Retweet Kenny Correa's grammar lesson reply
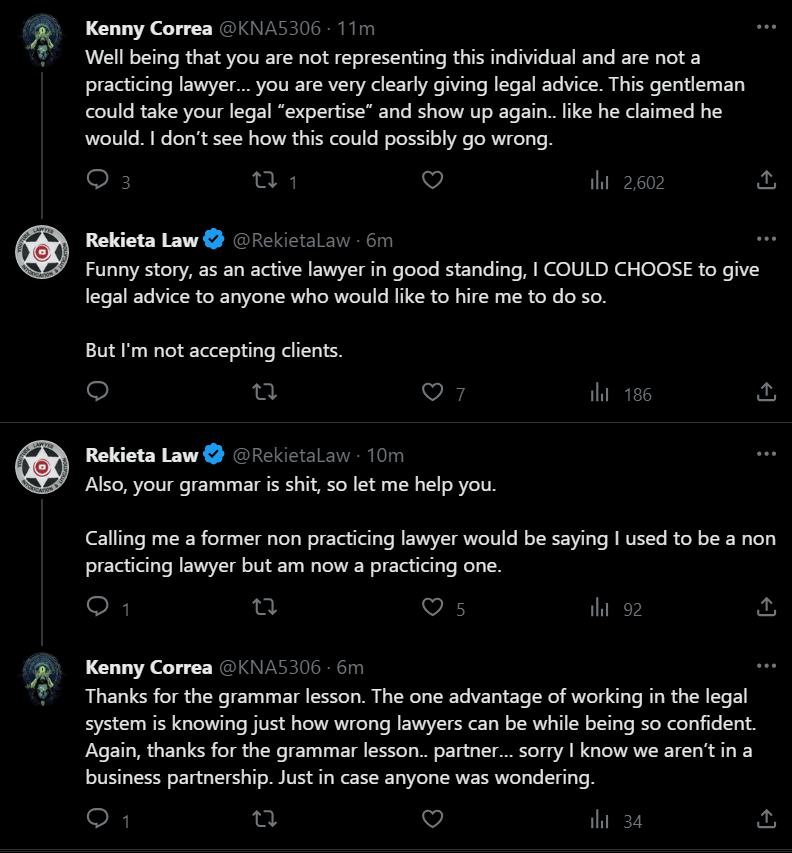Viewport: 792px width, 853px height. tap(265, 819)
